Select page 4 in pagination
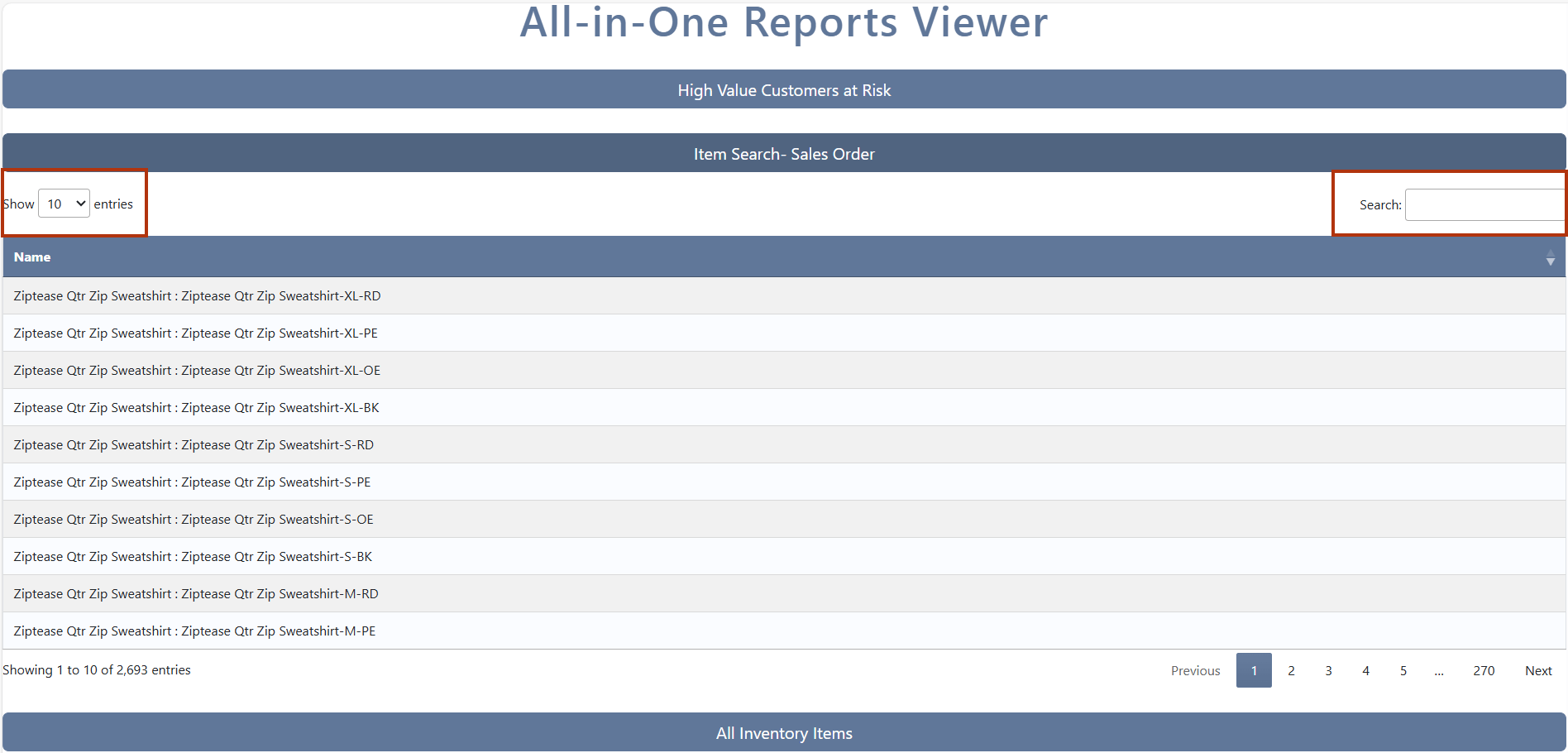The height and width of the screenshot is (753, 1568). (1365, 670)
